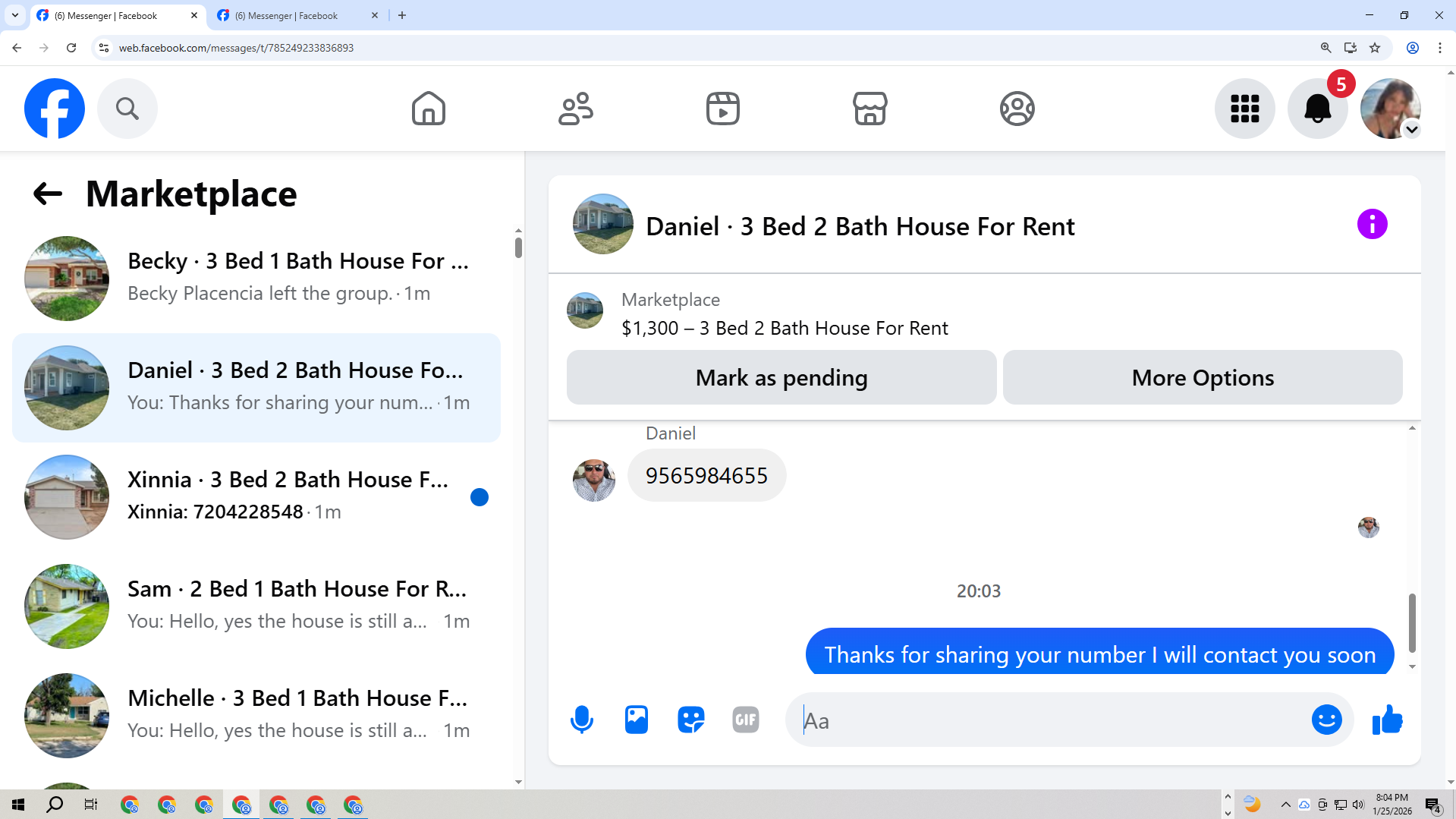Bookmark this page with the star
This screenshot has width=1456, height=819.
[x=1375, y=48]
